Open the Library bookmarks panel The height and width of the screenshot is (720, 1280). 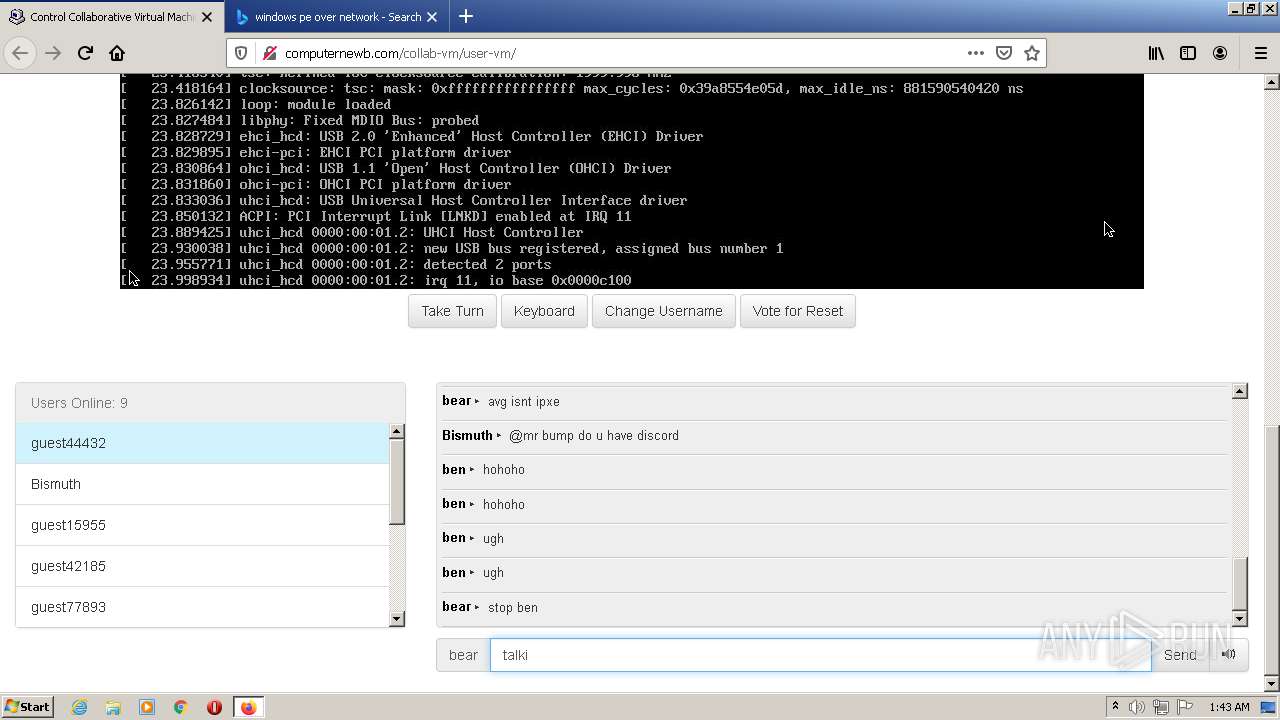pos(1156,53)
